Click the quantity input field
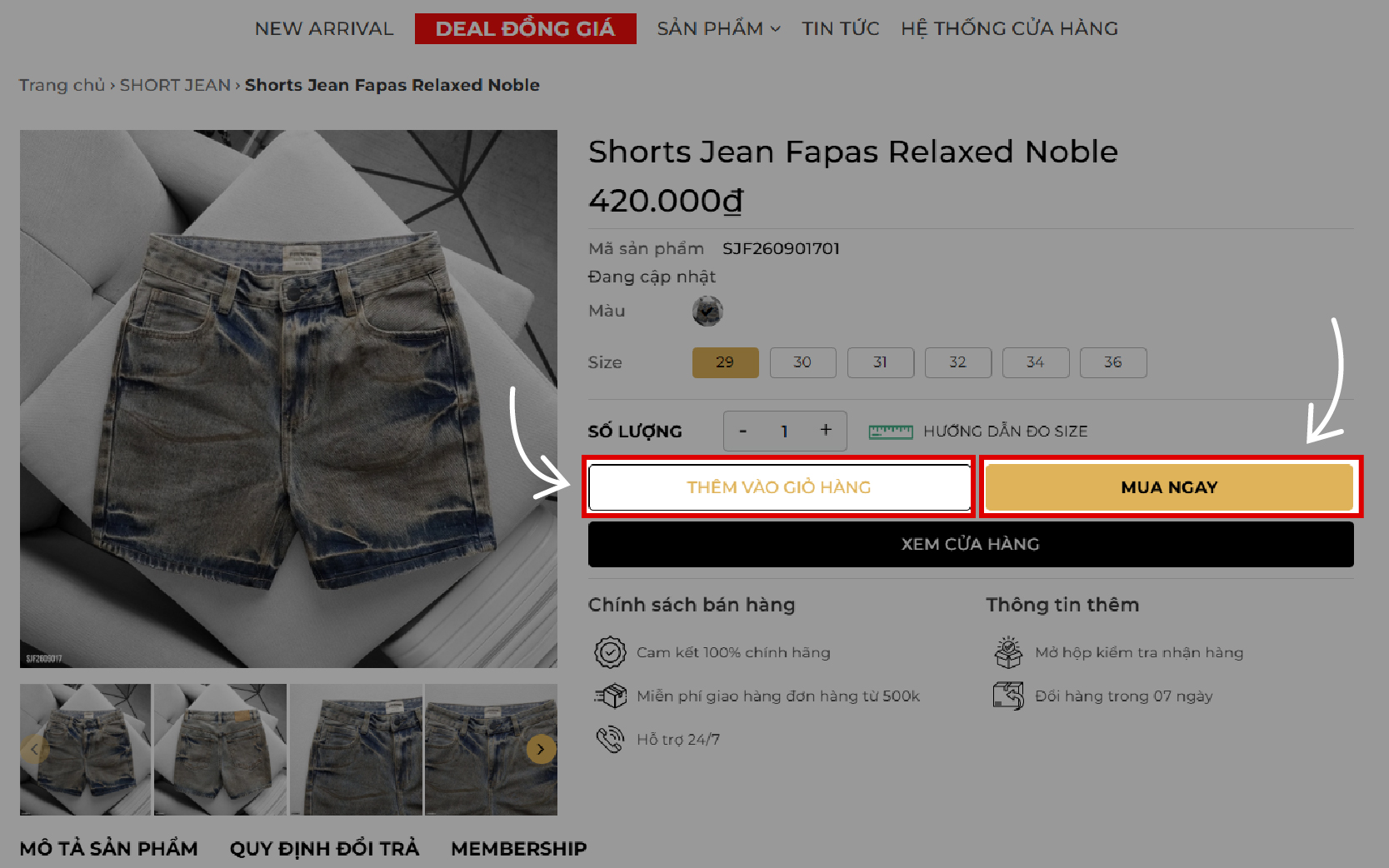 coord(784,431)
